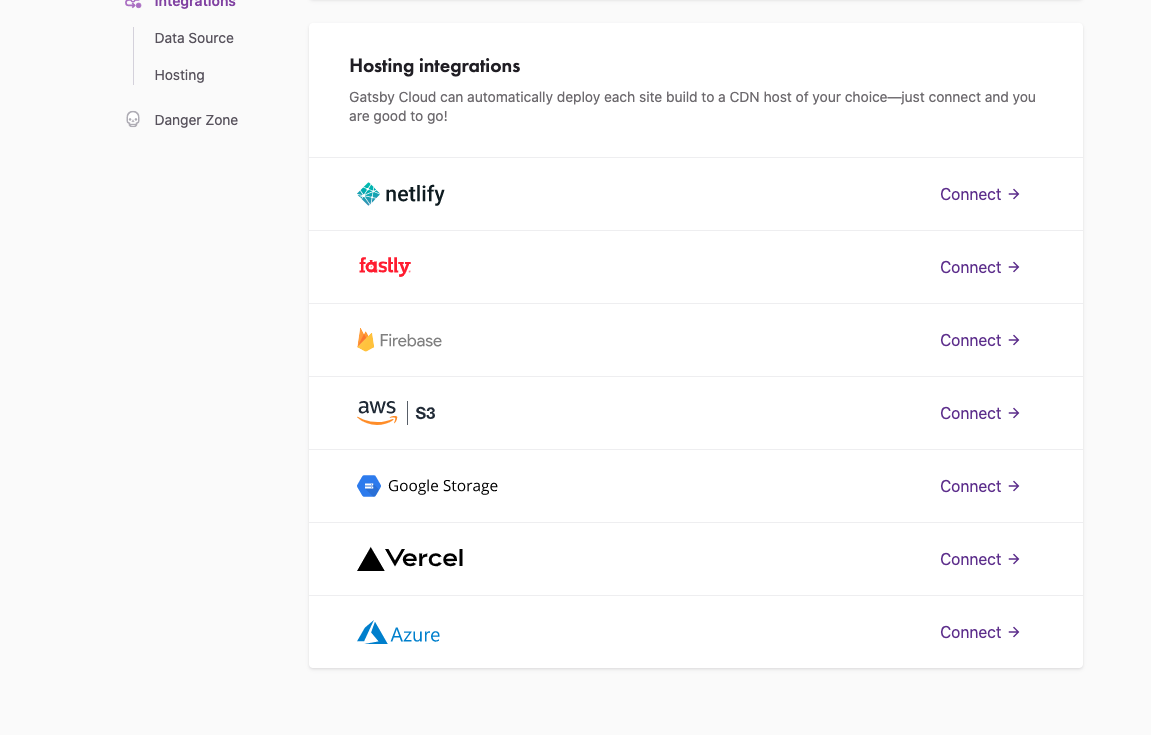Connect the Vercel integration

pyautogui.click(x=979, y=559)
